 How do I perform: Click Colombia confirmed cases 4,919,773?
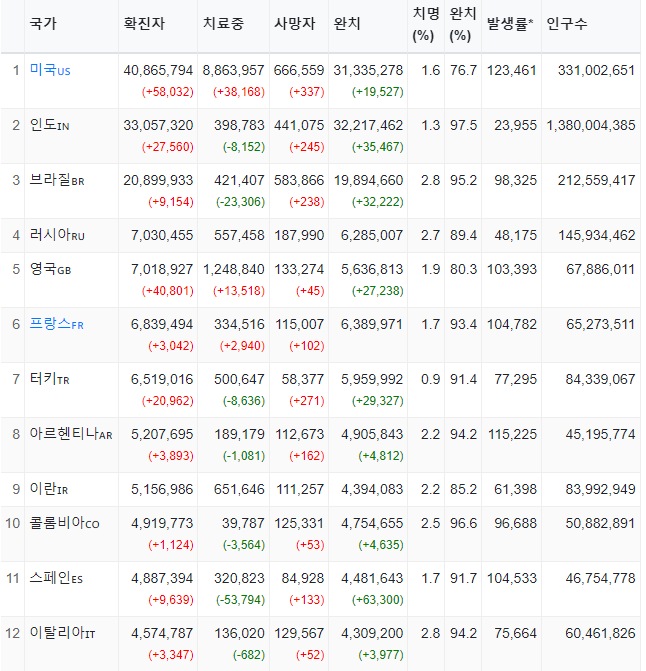pyautogui.click(x=162, y=523)
